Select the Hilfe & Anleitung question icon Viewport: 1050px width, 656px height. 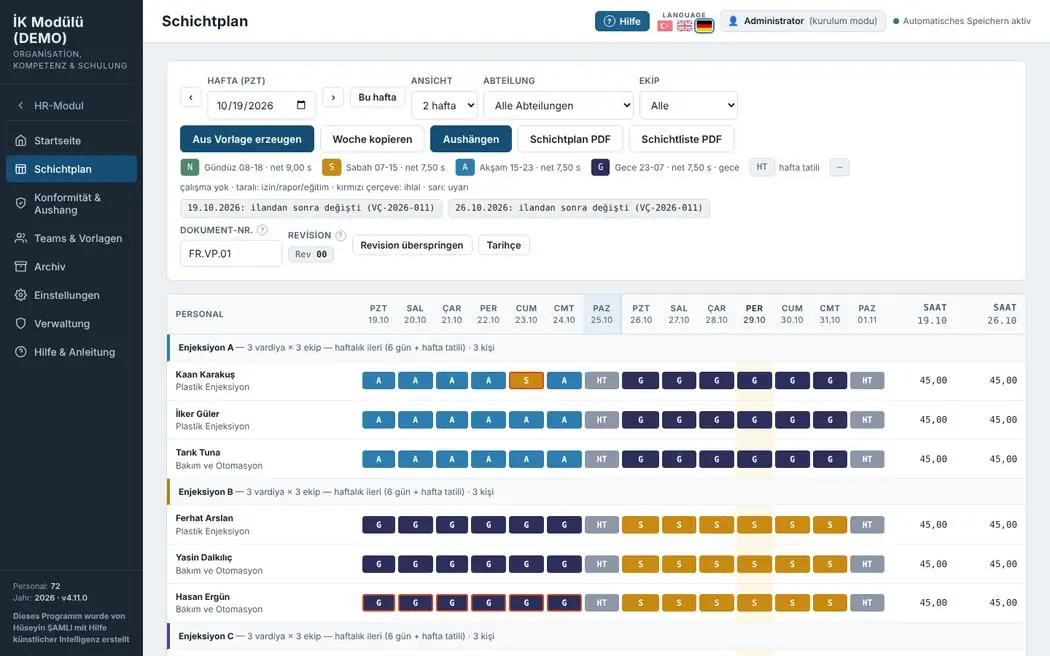pyautogui.click(x=21, y=352)
